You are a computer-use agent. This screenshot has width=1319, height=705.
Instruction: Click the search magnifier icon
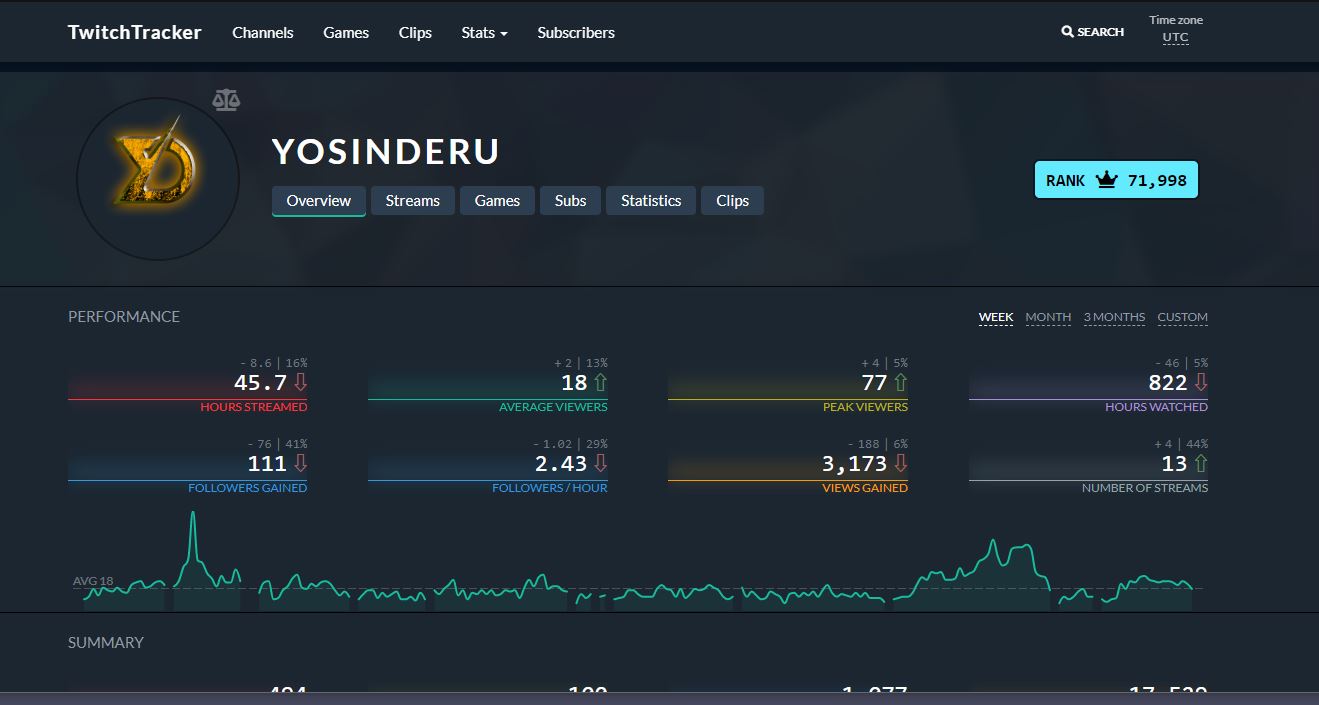(x=1067, y=32)
